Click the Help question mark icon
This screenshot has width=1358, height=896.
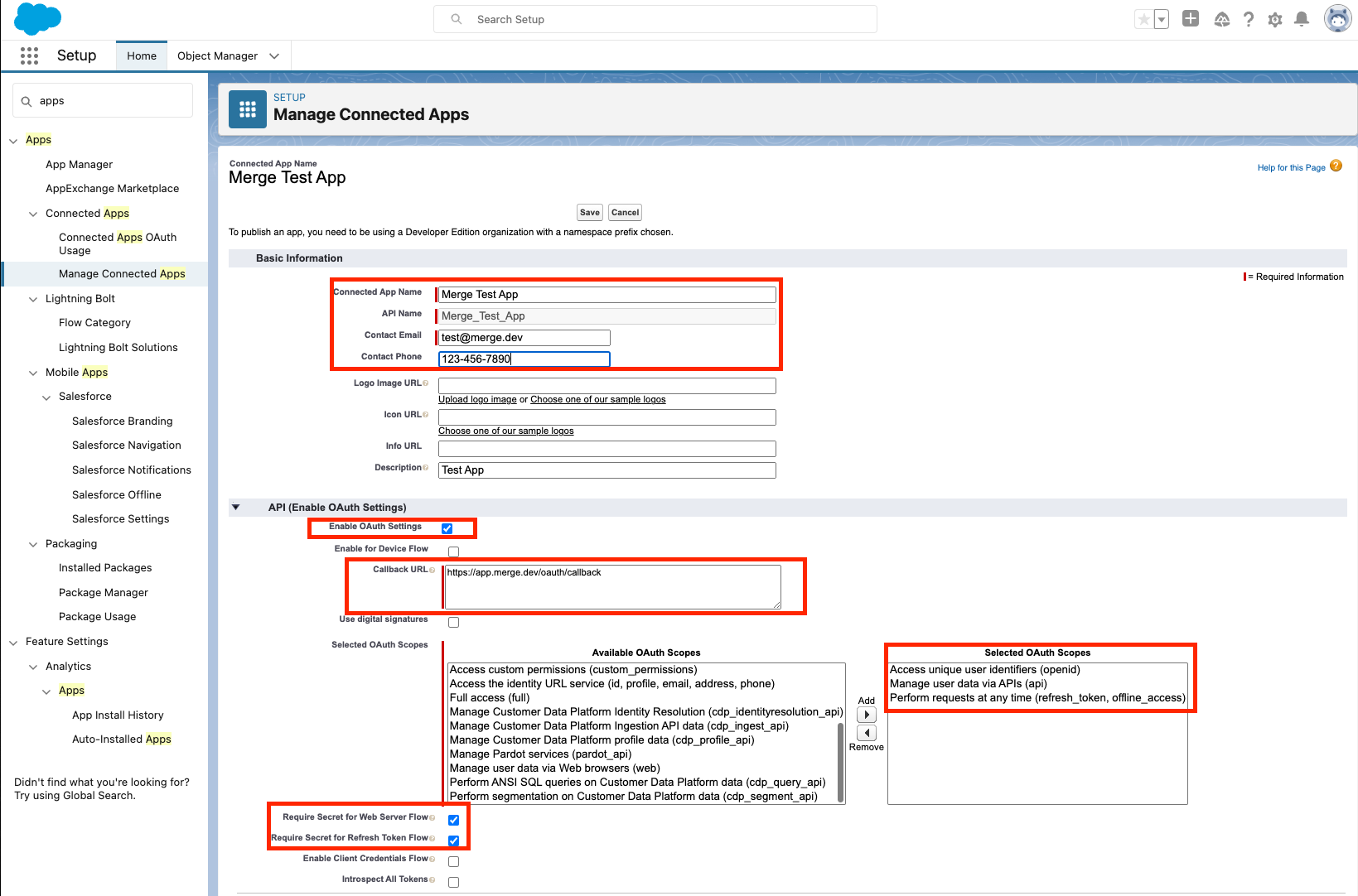click(1248, 20)
